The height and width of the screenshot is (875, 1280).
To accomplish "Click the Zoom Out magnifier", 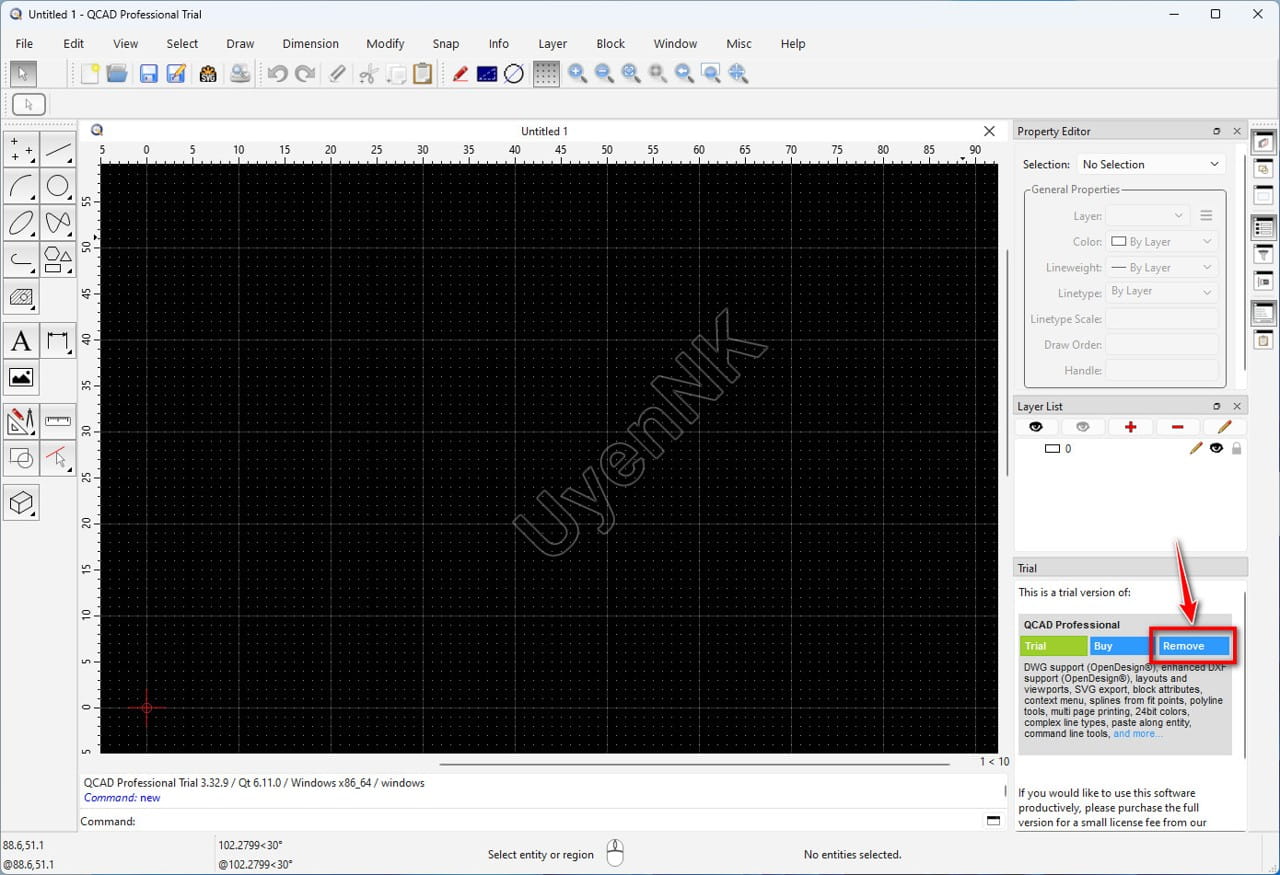I will 604,73.
